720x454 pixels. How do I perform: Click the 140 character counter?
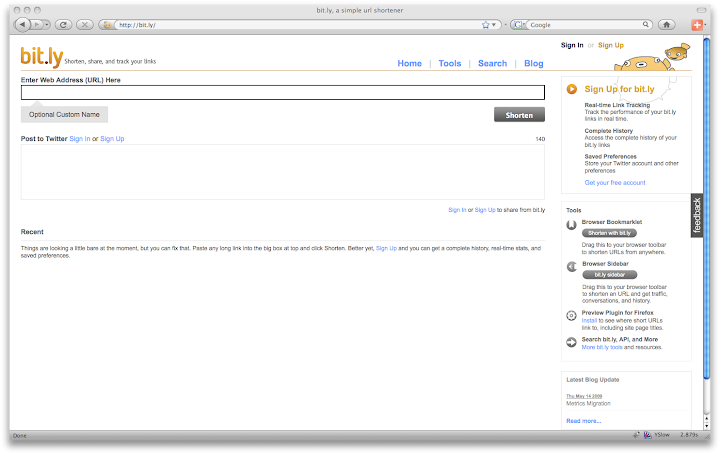pyautogui.click(x=540, y=139)
